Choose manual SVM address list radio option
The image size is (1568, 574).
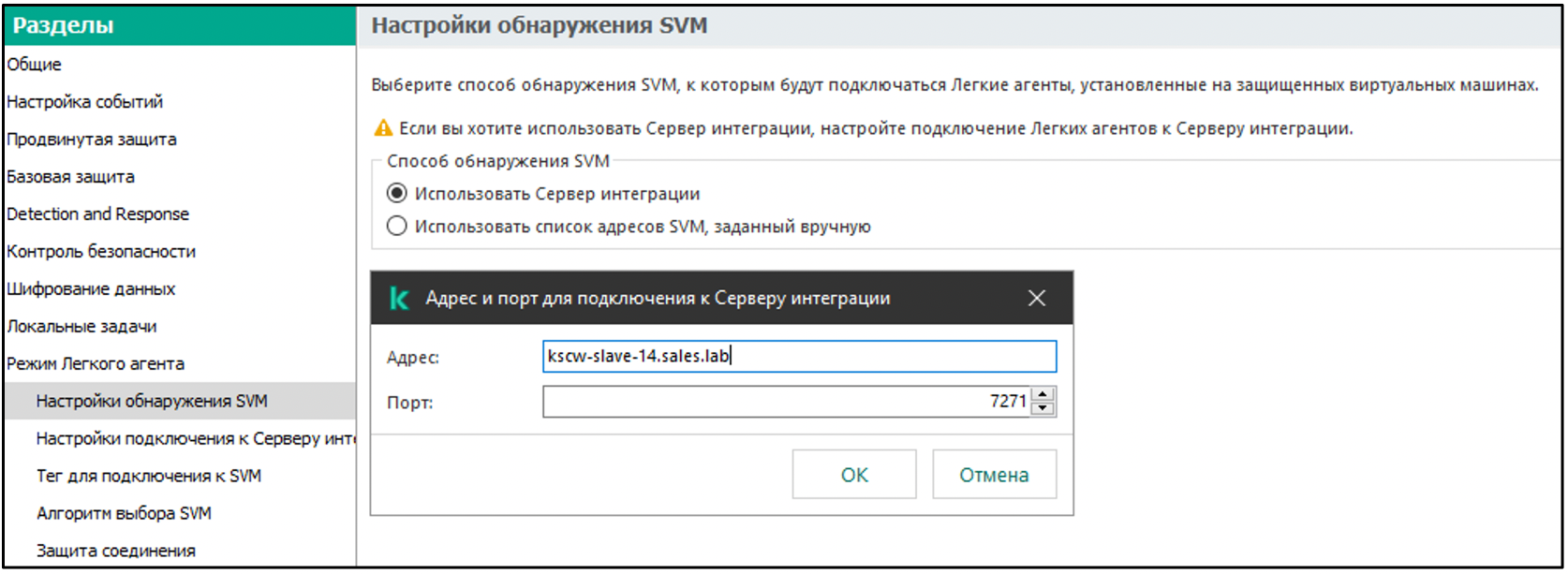(x=397, y=227)
